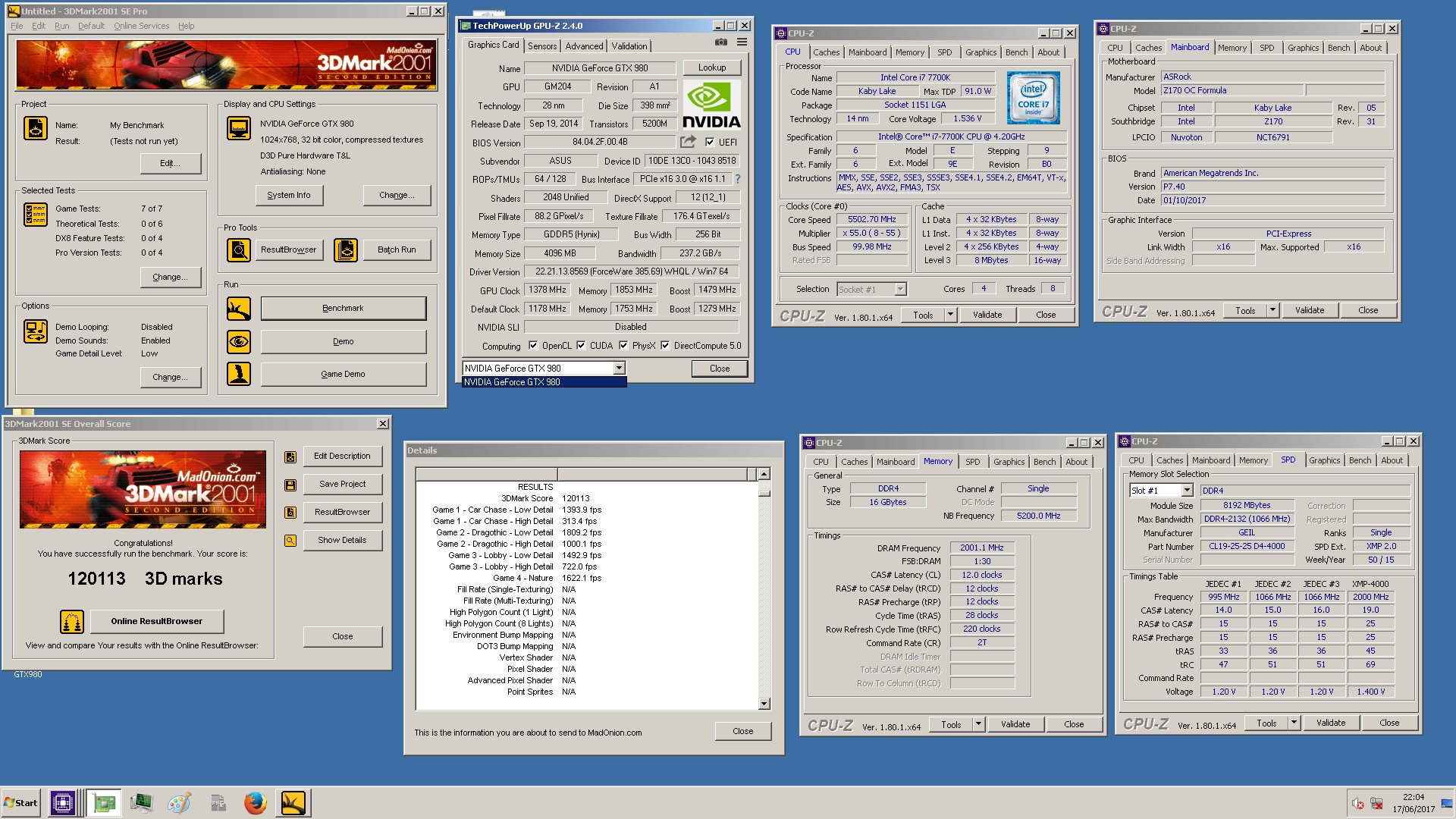Open the Socket #1 selection dropdown
The width and height of the screenshot is (1456, 819).
tap(900, 289)
